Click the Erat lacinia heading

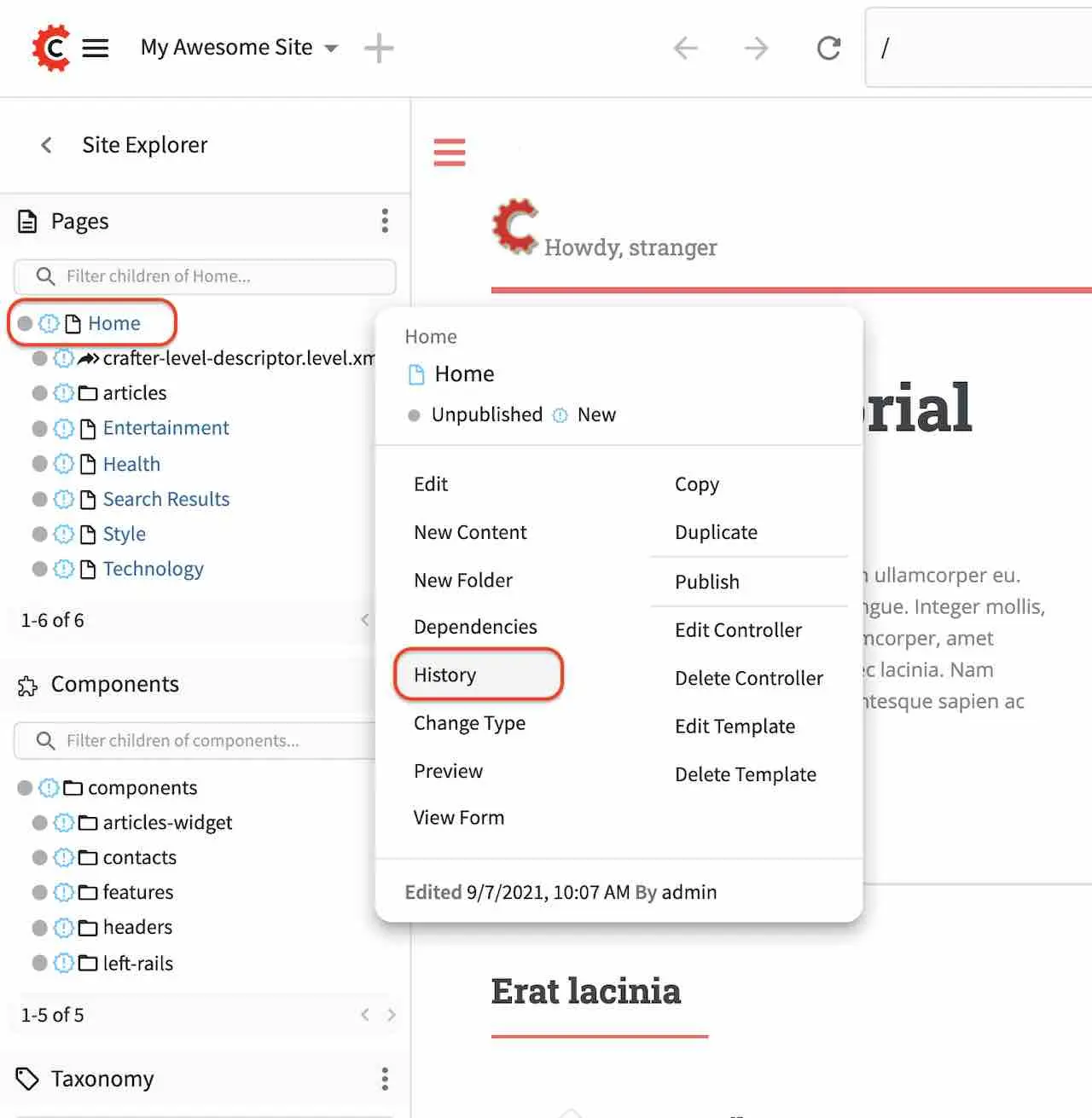pyautogui.click(x=586, y=991)
